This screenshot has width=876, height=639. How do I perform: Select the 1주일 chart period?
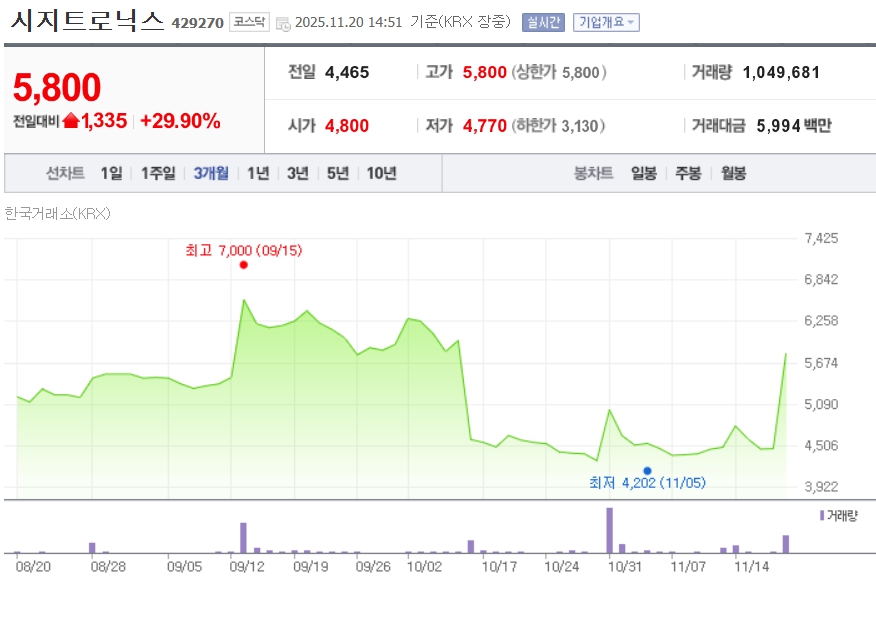pyautogui.click(x=158, y=173)
